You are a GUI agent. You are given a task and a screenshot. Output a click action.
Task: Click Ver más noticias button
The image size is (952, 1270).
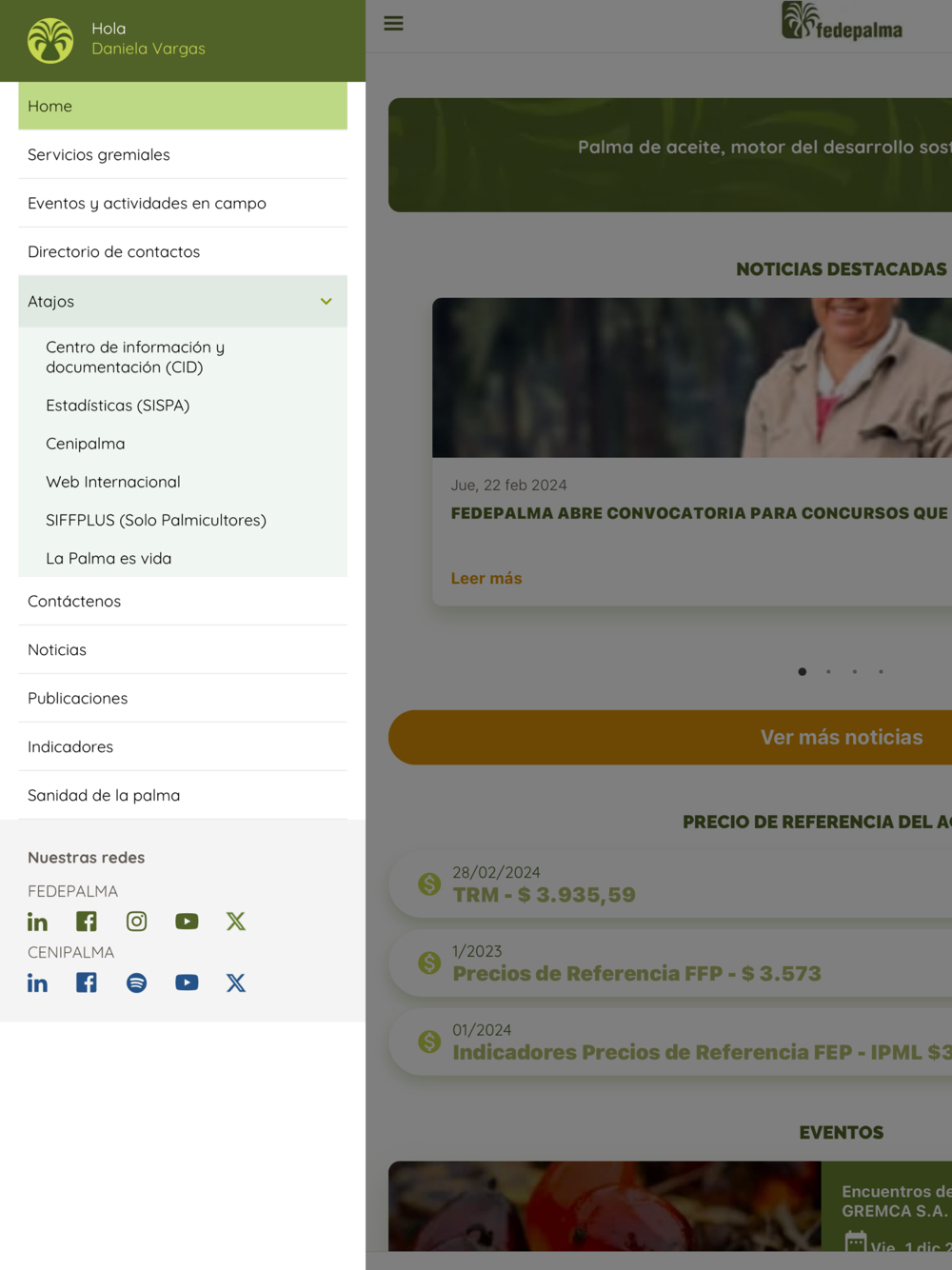click(670, 737)
